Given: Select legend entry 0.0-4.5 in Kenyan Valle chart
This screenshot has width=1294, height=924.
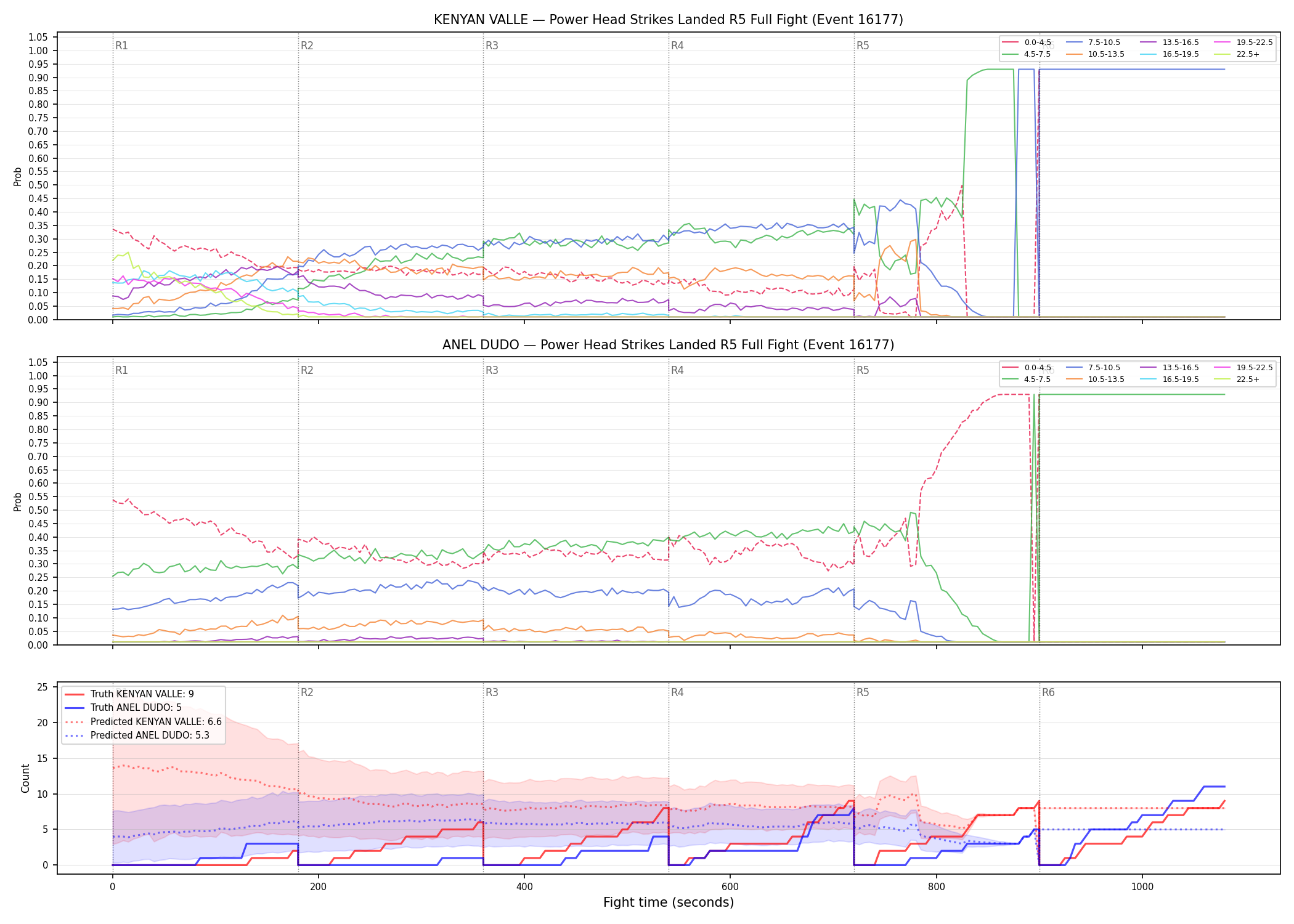Looking at the screenshot, I should point(1027,43).
